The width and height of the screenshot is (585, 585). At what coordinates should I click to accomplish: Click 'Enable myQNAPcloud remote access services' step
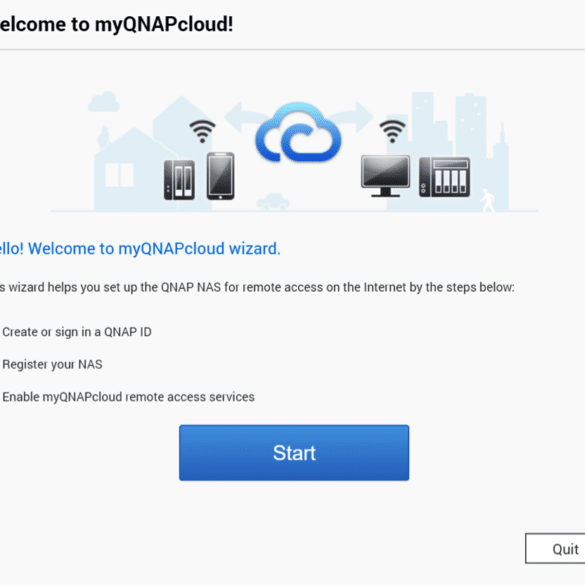(128, 397)
